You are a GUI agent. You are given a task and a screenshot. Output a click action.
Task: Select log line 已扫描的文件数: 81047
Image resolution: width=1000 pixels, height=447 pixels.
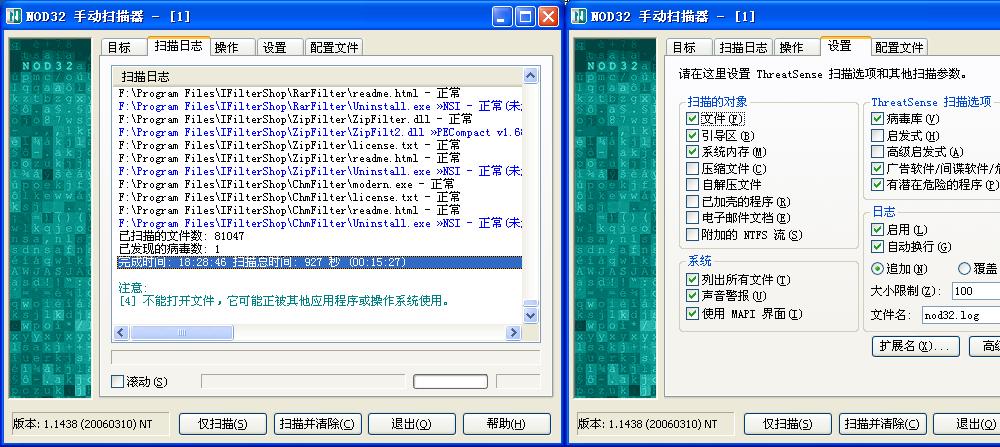[x=182, y=236]
